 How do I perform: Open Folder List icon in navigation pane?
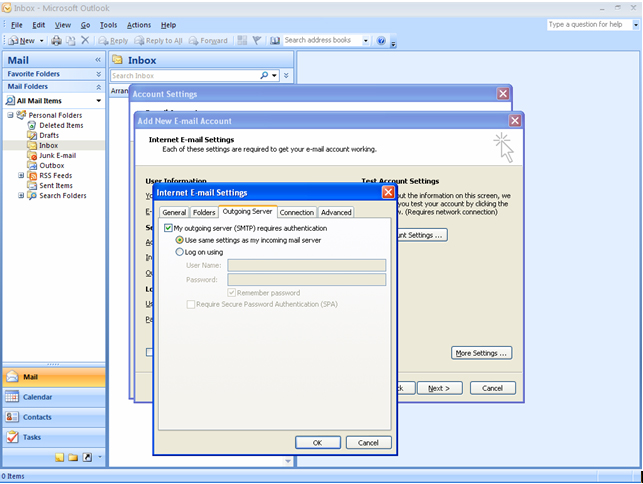(x=73, y=457)
